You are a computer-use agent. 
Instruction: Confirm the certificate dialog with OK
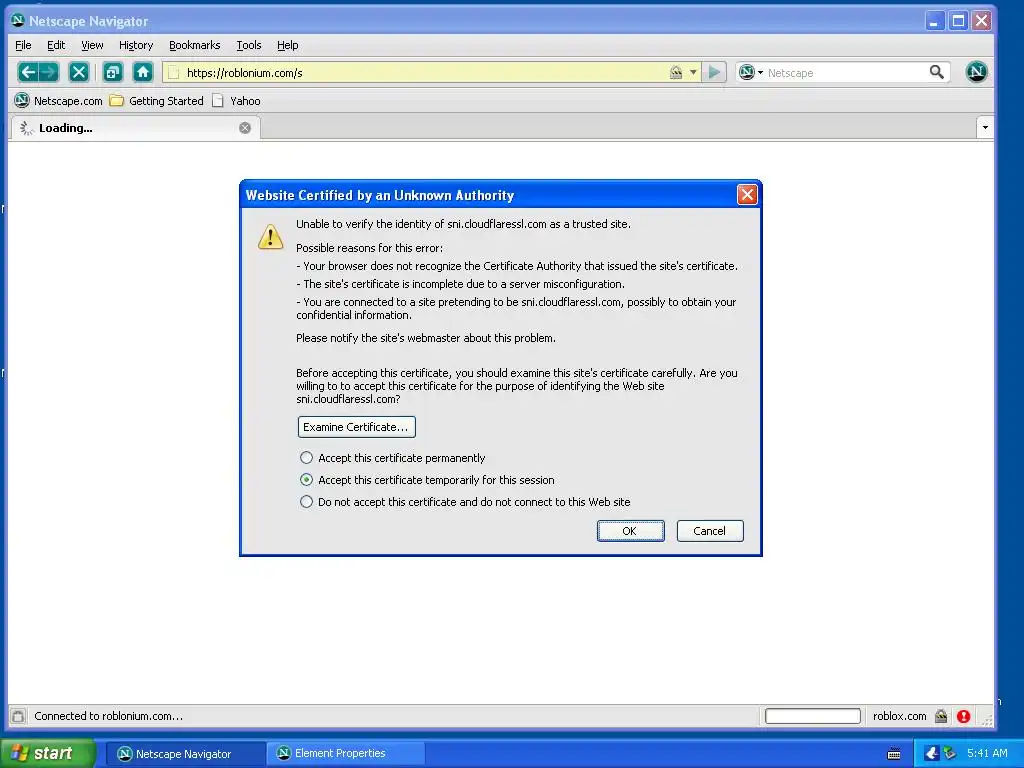point(630,531)
